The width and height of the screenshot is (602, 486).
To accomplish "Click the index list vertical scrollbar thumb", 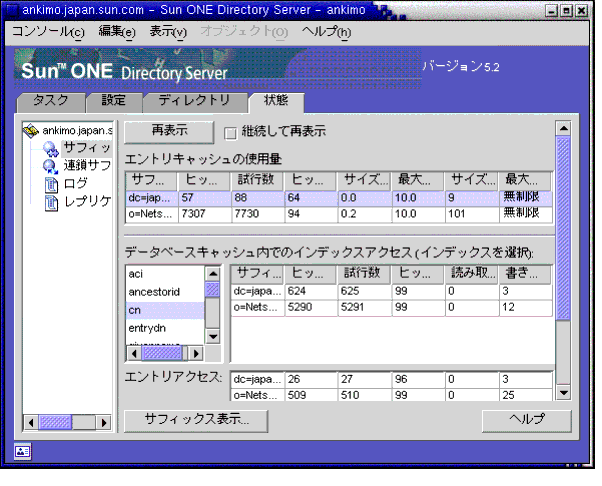I will pos(213,289).
